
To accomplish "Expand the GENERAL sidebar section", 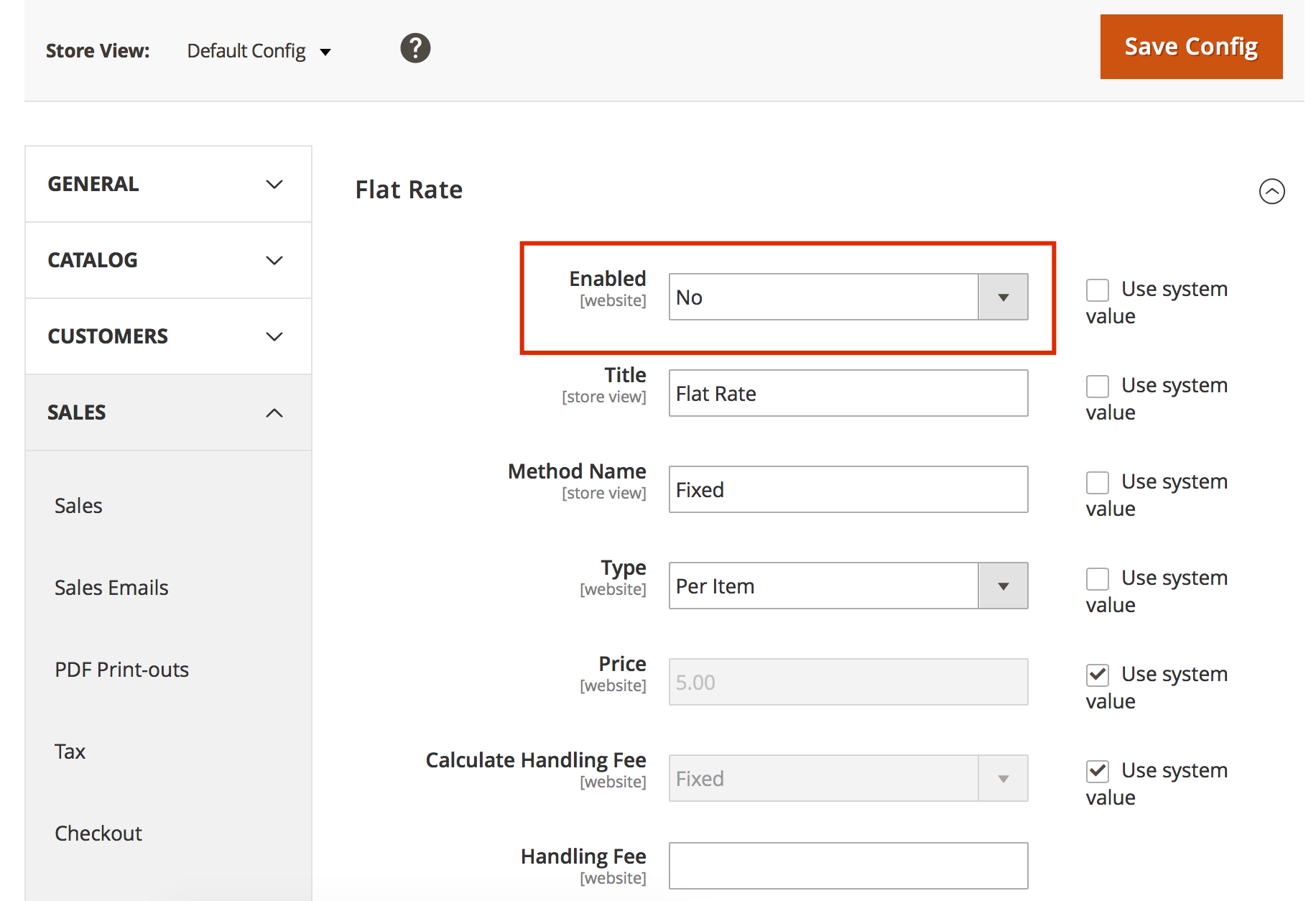I will click(x=168, y=185).
